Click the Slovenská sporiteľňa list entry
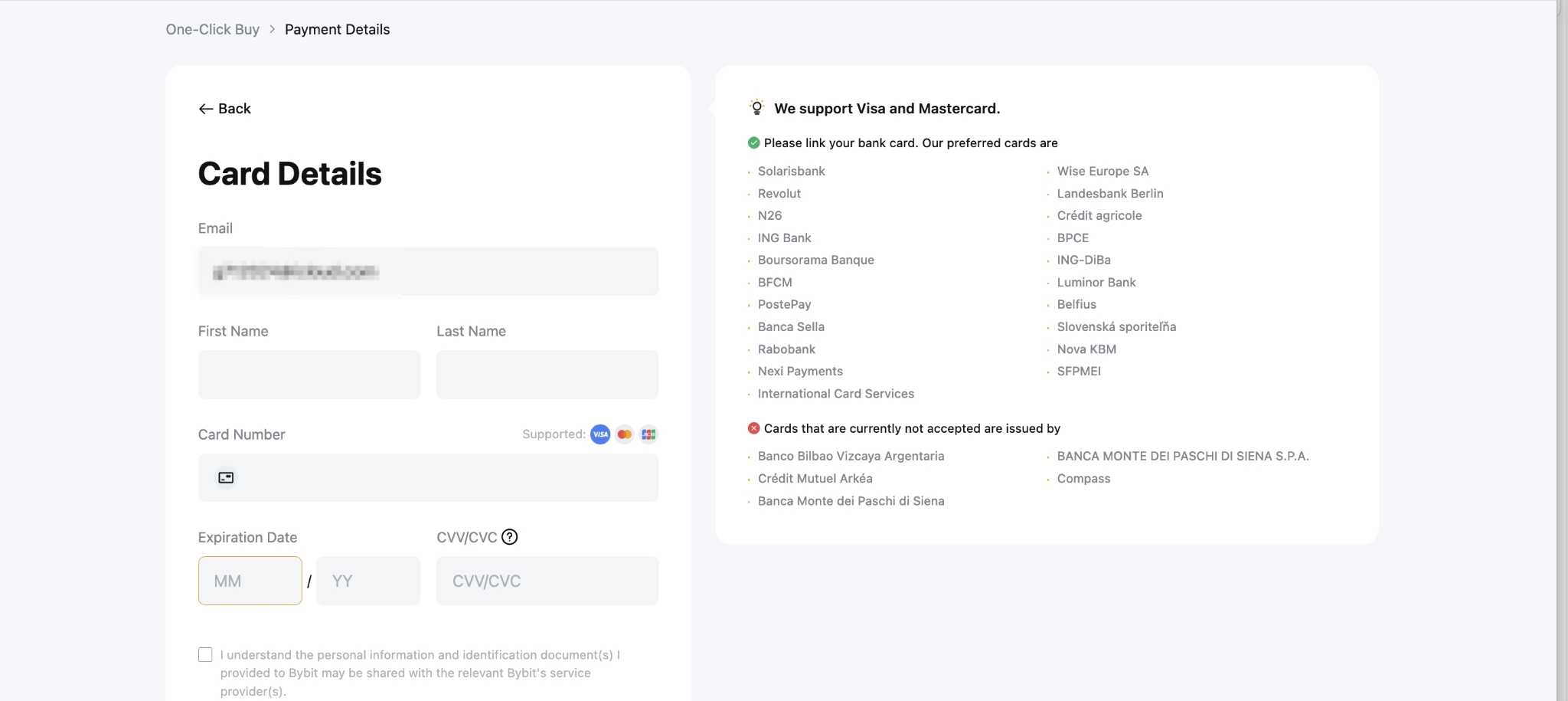The width and height of the screenshot is (1568, 701). [x=1116, y=326]
